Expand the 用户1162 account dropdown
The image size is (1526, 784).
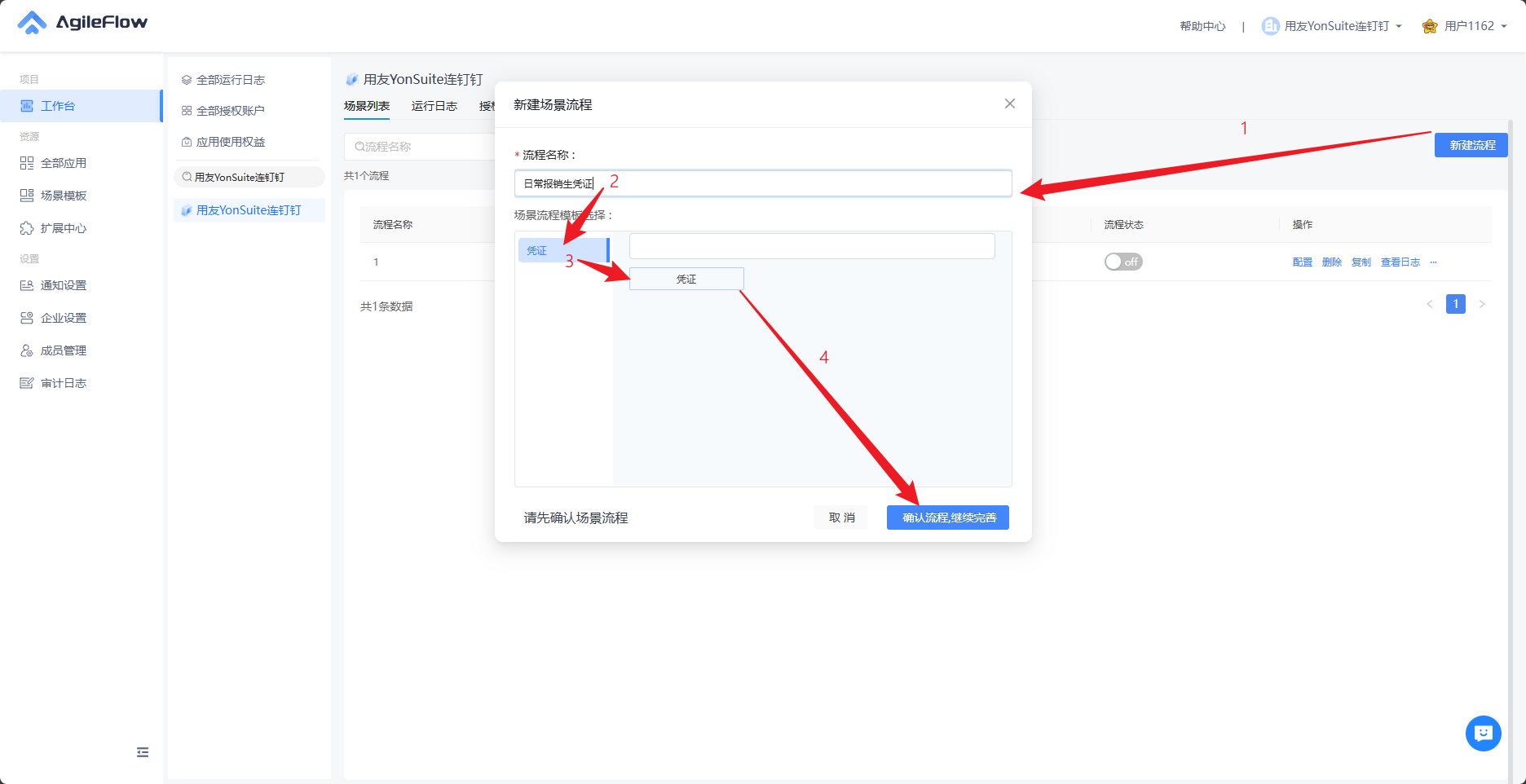pyautogui.click(x=1465, y=26)
